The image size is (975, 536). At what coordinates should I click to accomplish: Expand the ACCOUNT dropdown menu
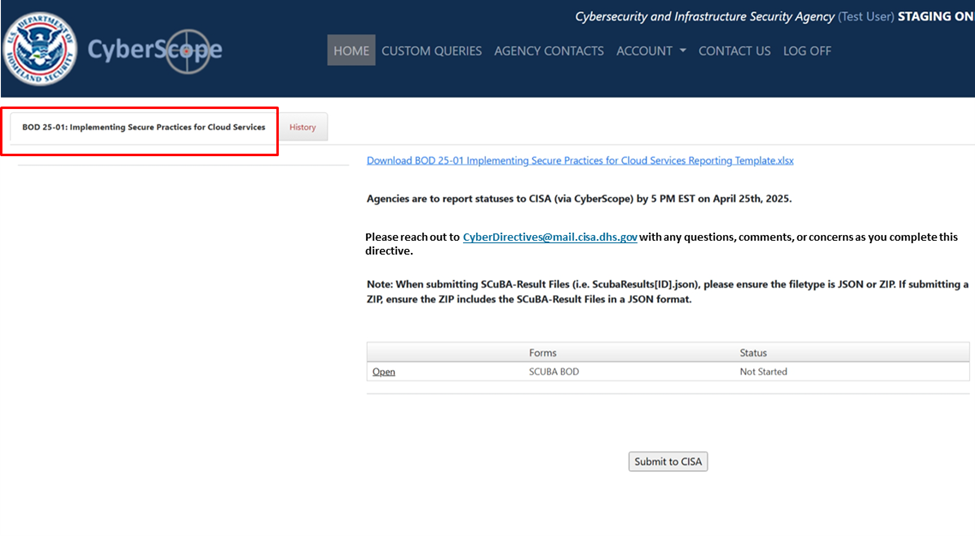[651, 51]
